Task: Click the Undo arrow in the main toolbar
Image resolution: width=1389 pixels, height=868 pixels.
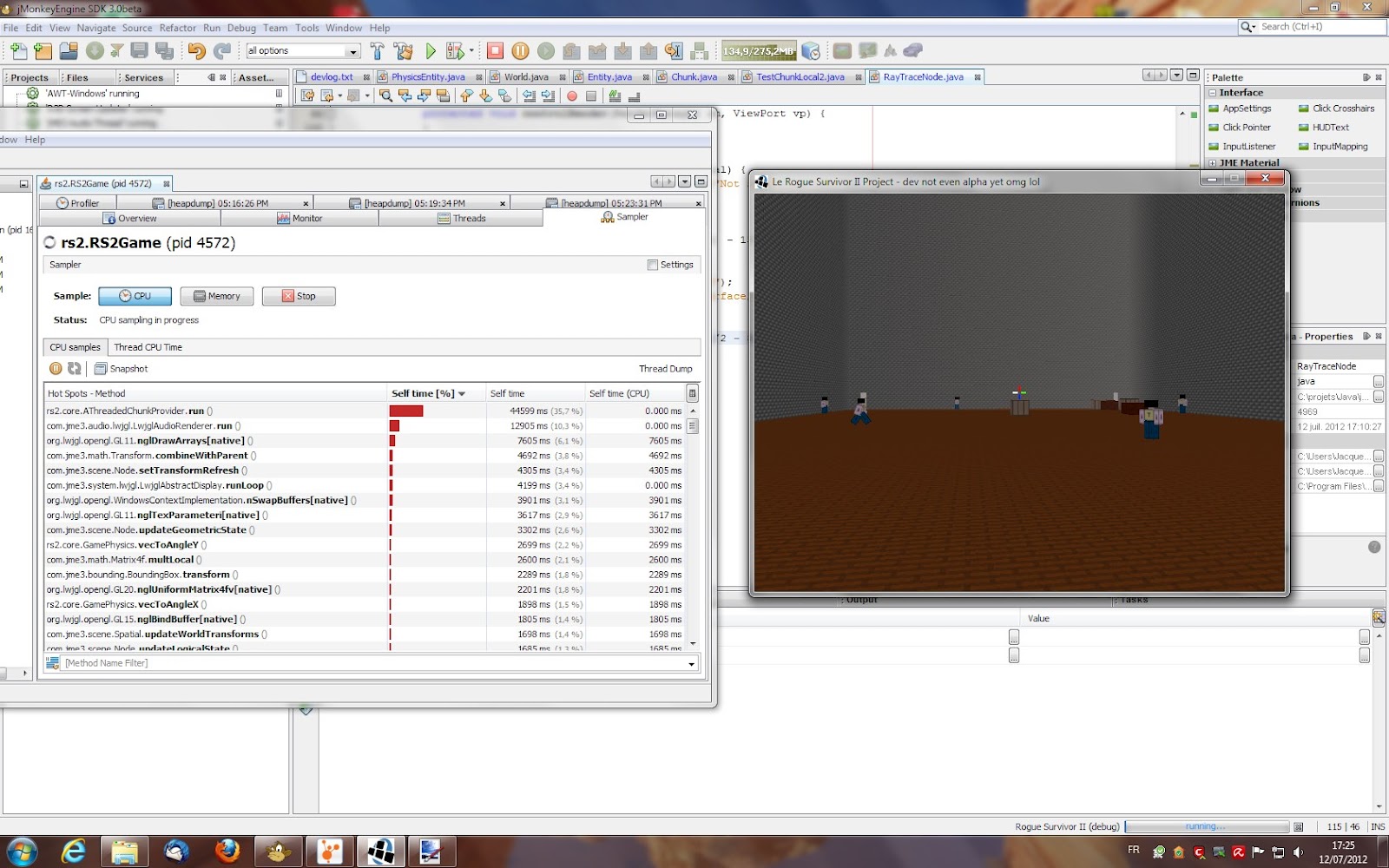Action: [197, 51]
